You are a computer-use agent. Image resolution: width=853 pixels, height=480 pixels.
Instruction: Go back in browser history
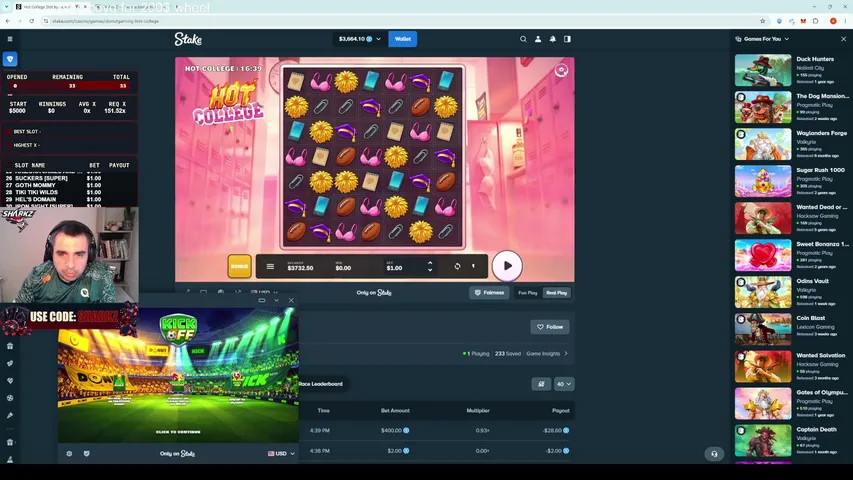8,21
